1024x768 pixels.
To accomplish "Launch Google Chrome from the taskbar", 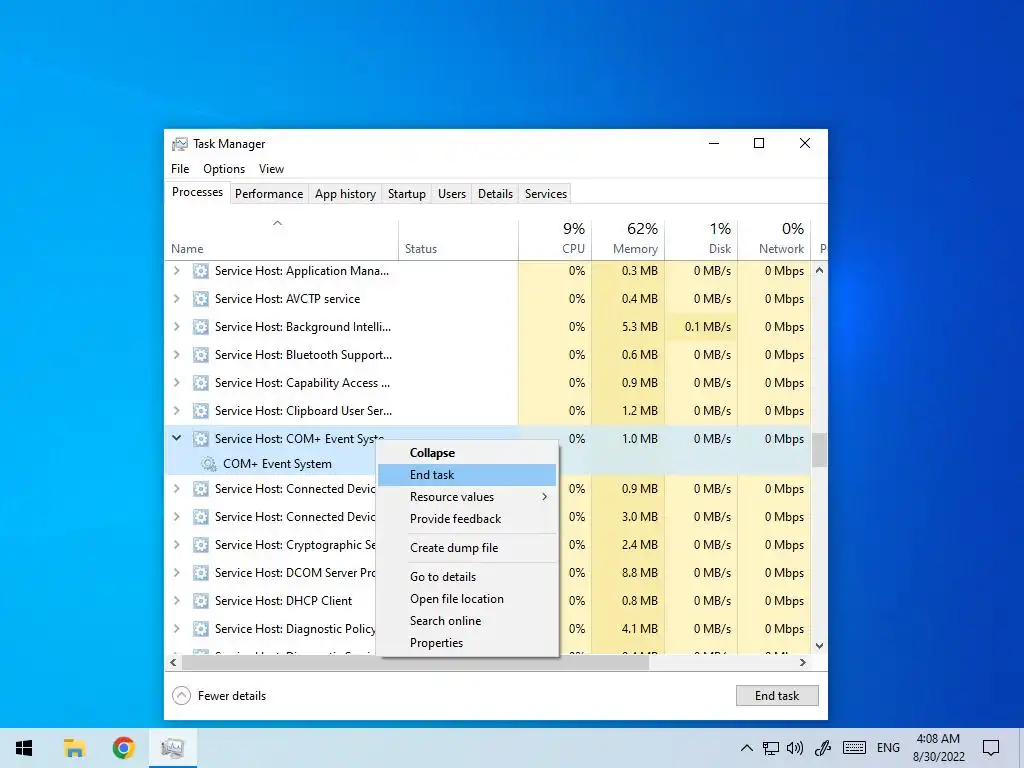I will (x=123, y=748).
